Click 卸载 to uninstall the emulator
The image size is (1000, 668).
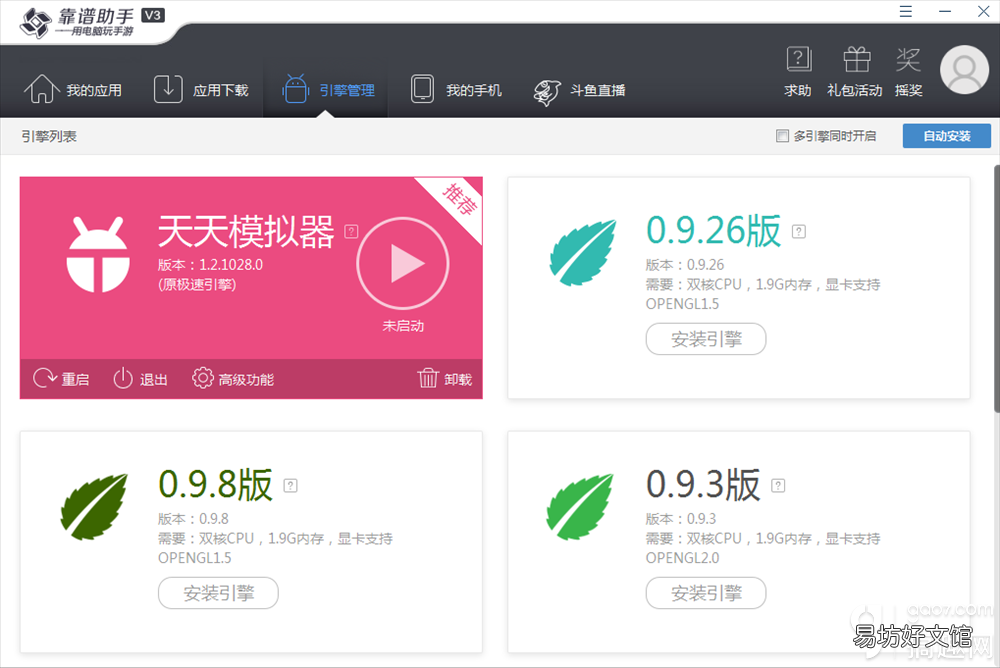(445, 379)
